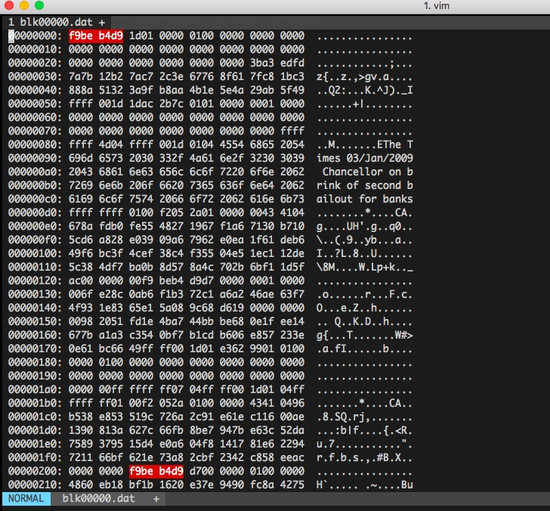Click hex value 3ba3 on row 00000020
The height and width of the screenshot is (511, 550).
pos(262,63)
